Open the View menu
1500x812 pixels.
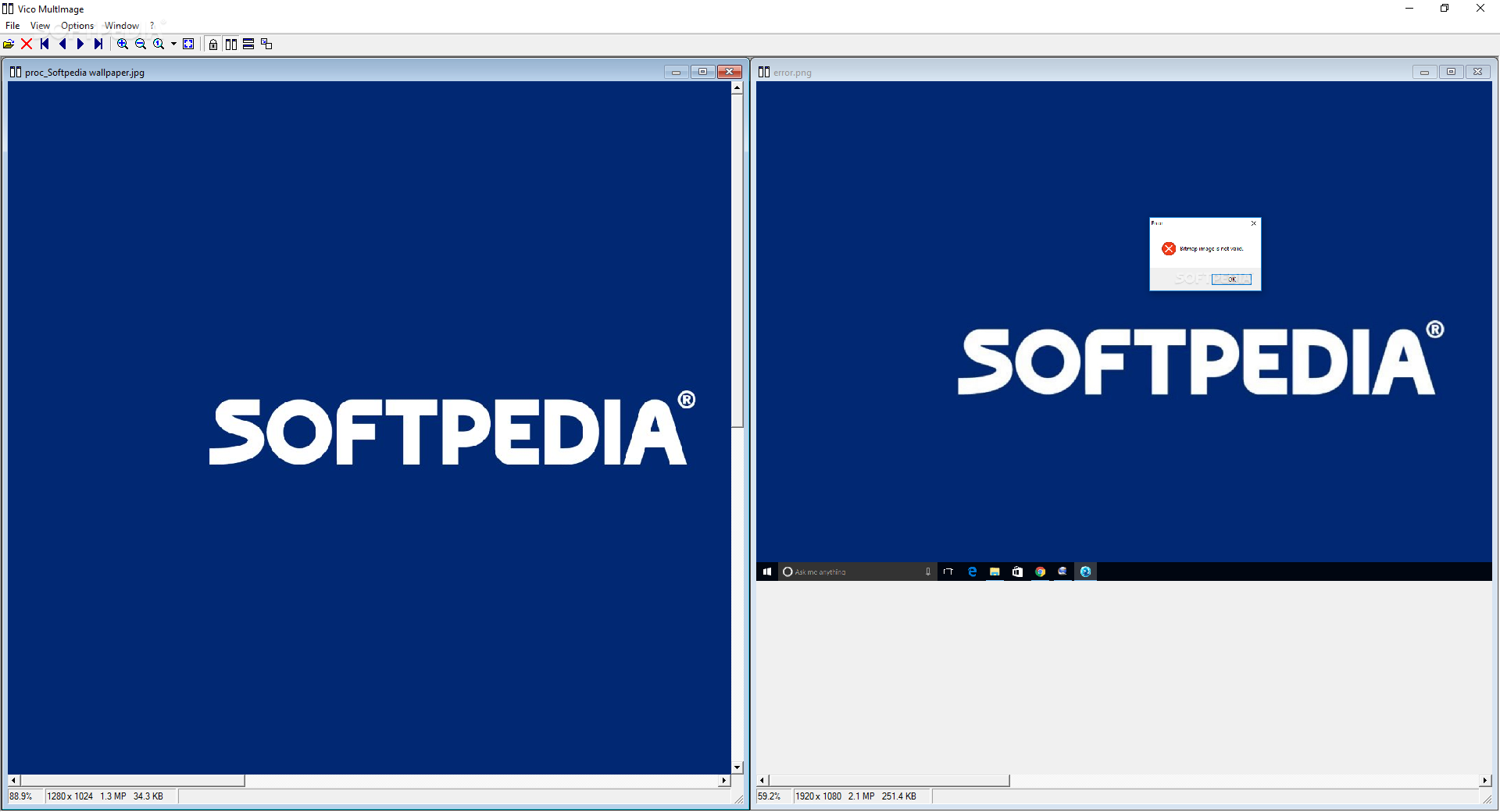point(40,26)
